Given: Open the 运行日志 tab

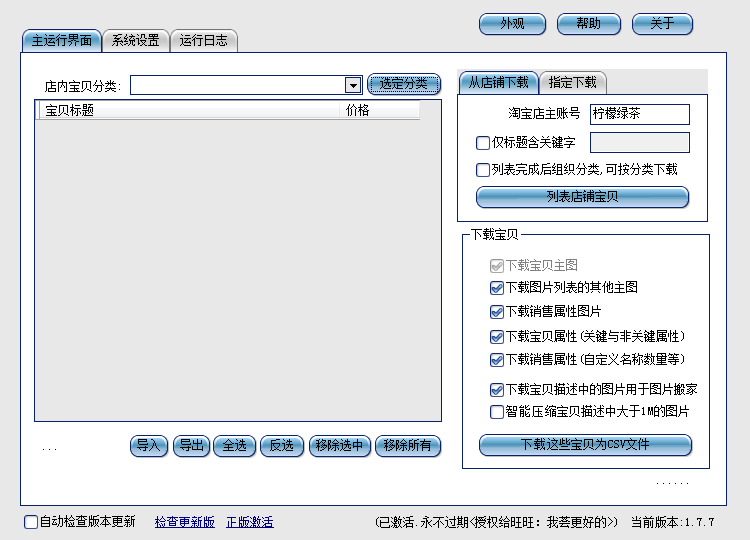Looking at the screenshot, I should 204,41.
